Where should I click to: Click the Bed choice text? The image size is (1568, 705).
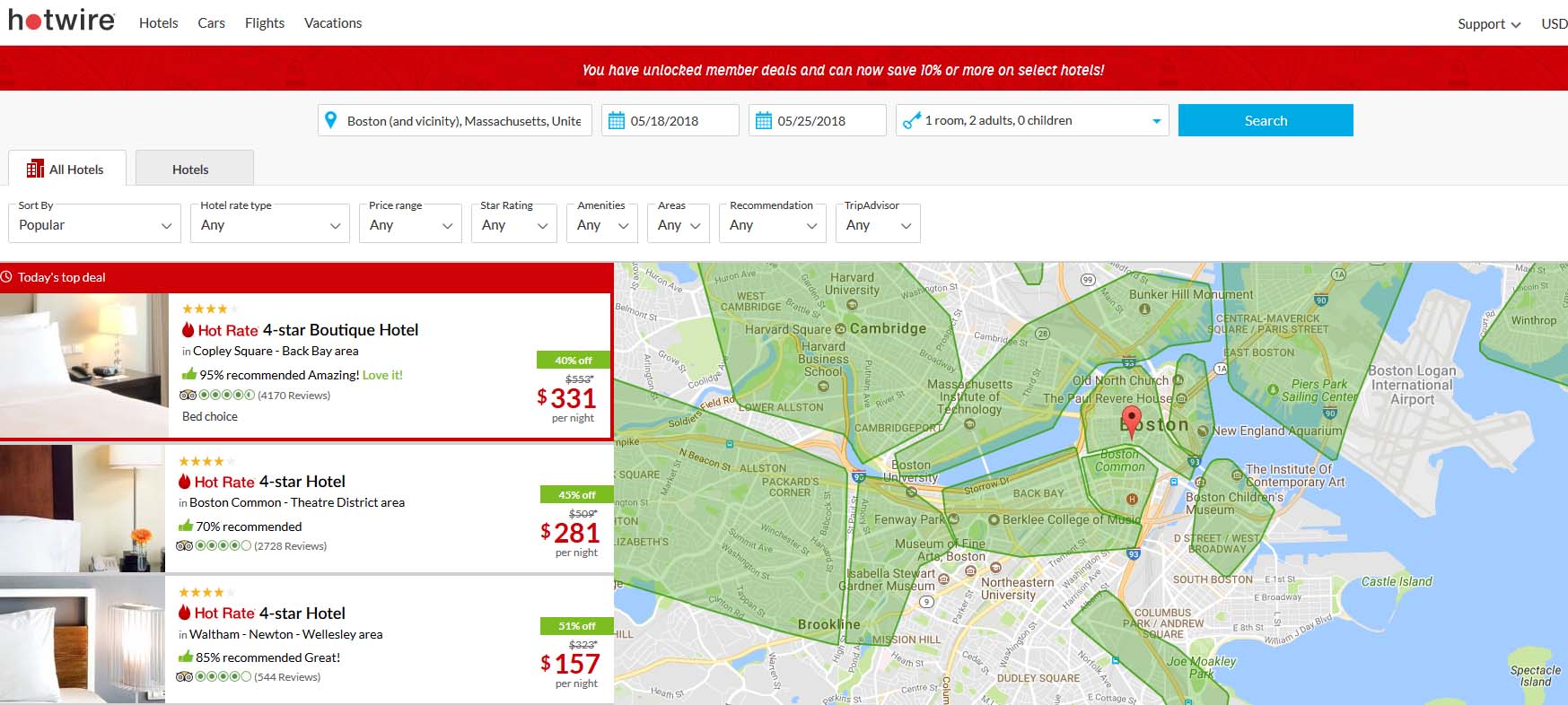[210, 416]
